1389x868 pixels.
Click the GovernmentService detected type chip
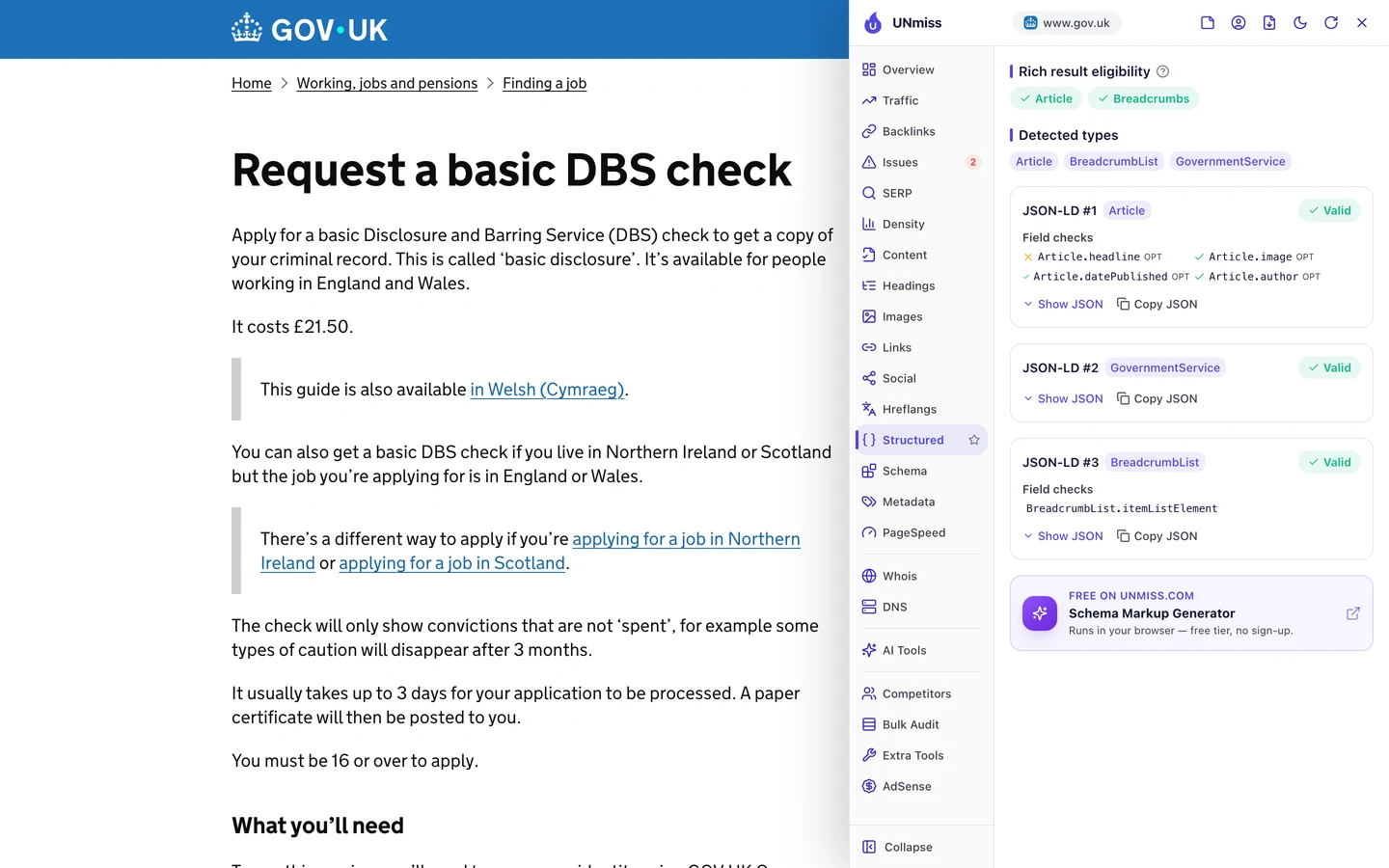pyautogui.click(x=1230, y=161)
